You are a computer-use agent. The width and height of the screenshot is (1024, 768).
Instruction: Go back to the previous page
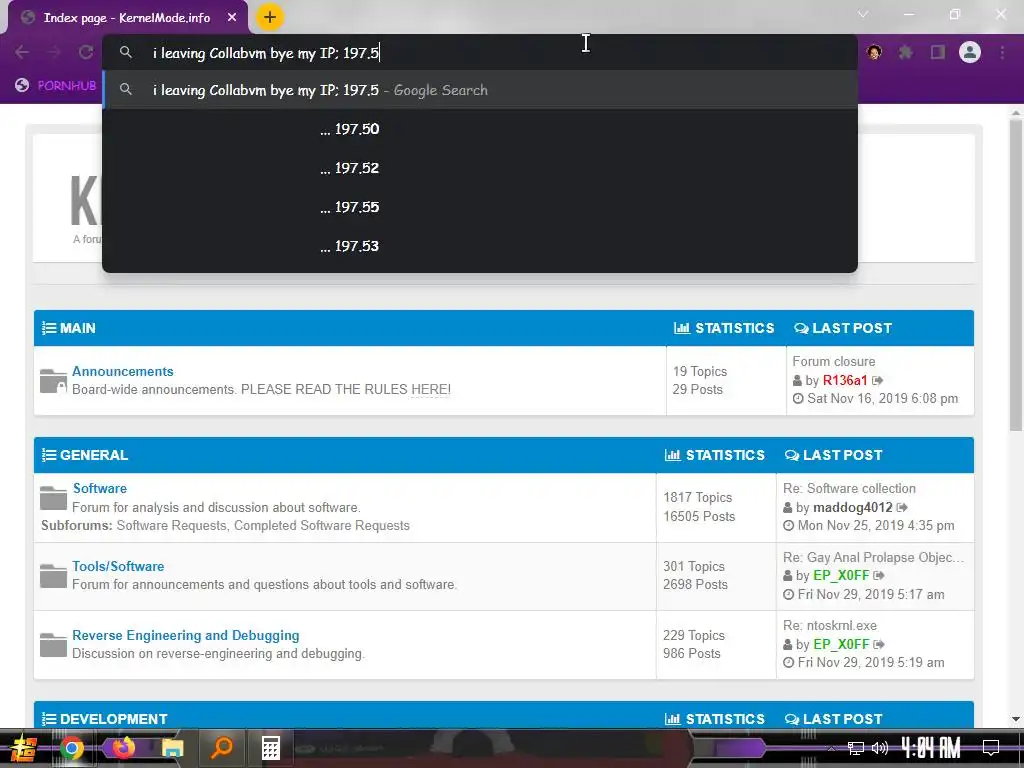click(x=22, y=52)
